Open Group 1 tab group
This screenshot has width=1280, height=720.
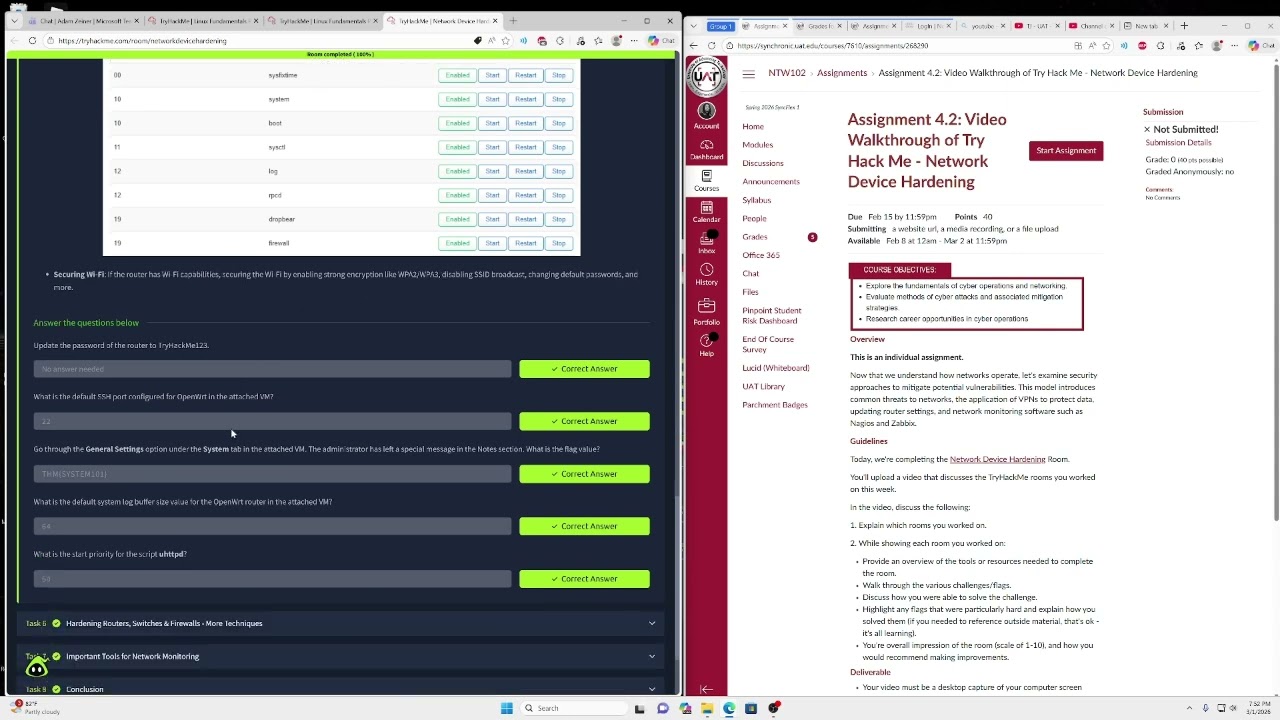pyautogui.click(x=720, y=26)
